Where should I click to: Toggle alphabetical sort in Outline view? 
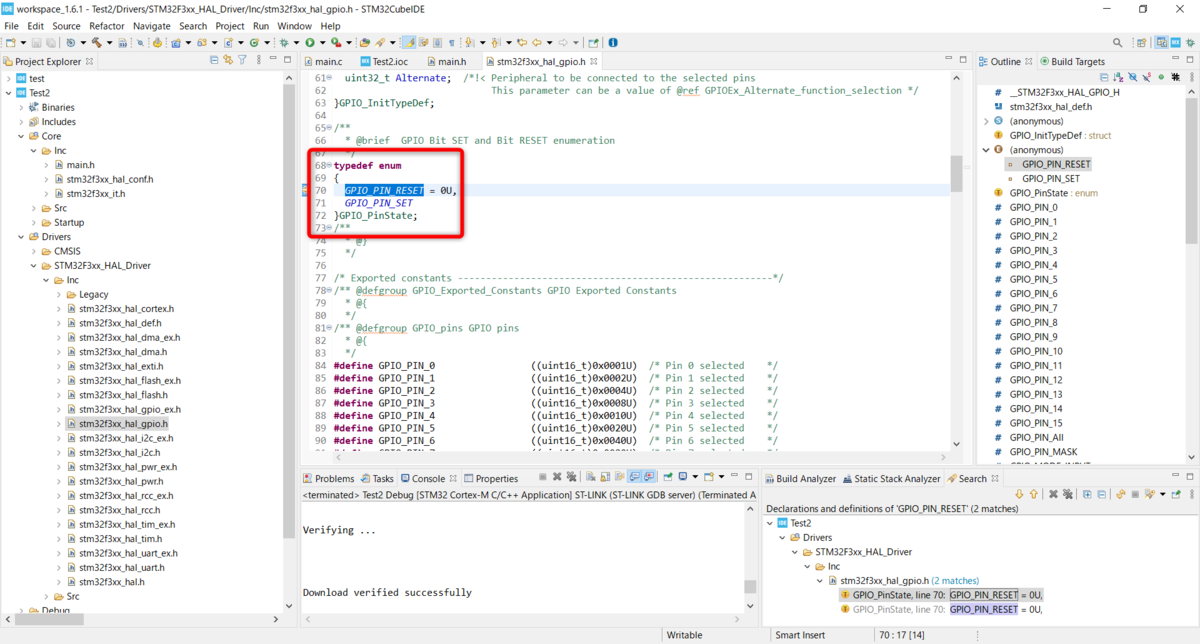pos(1118,77)
